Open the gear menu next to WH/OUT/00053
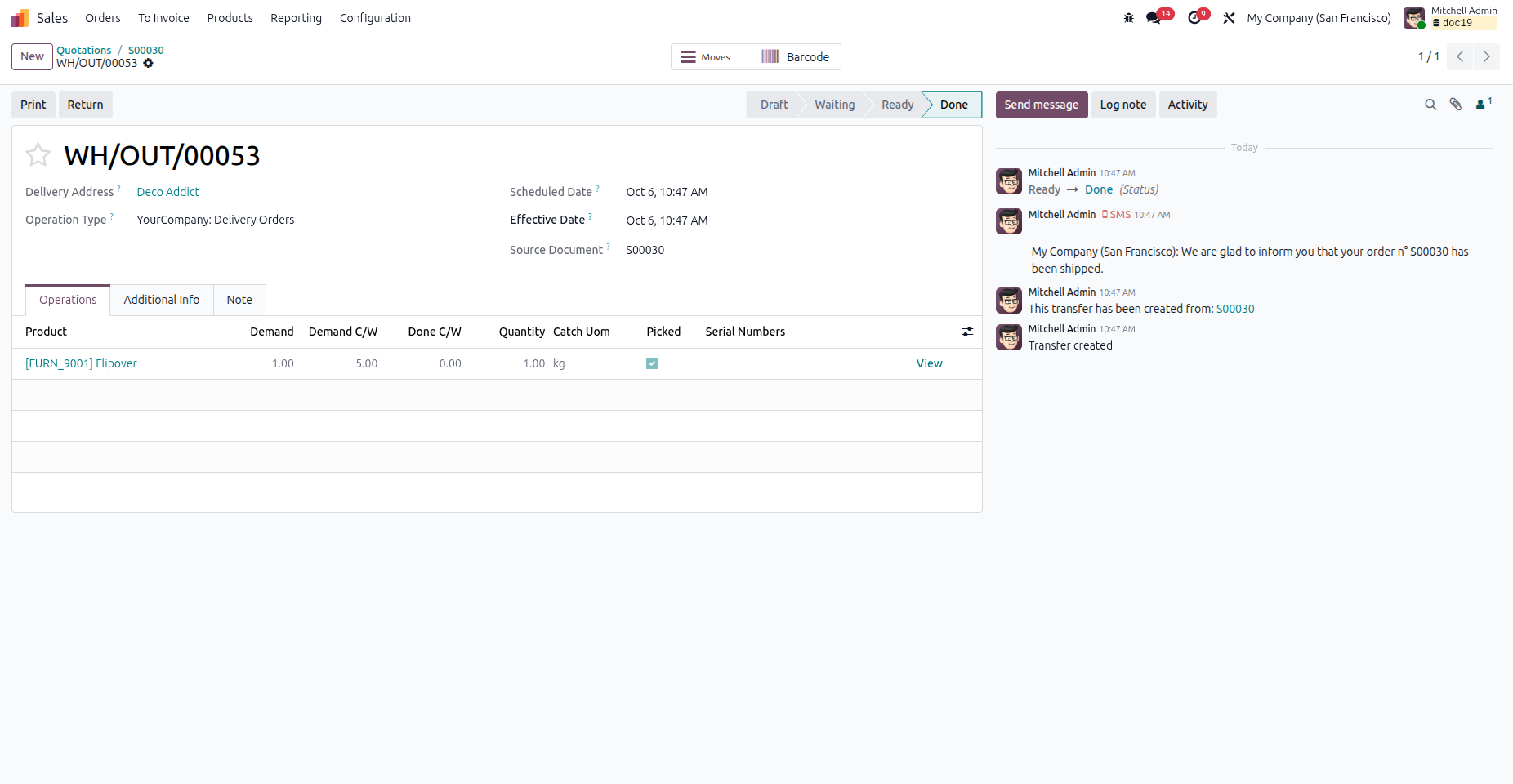Screen dimensions: 1513x784 coord(148,63)
